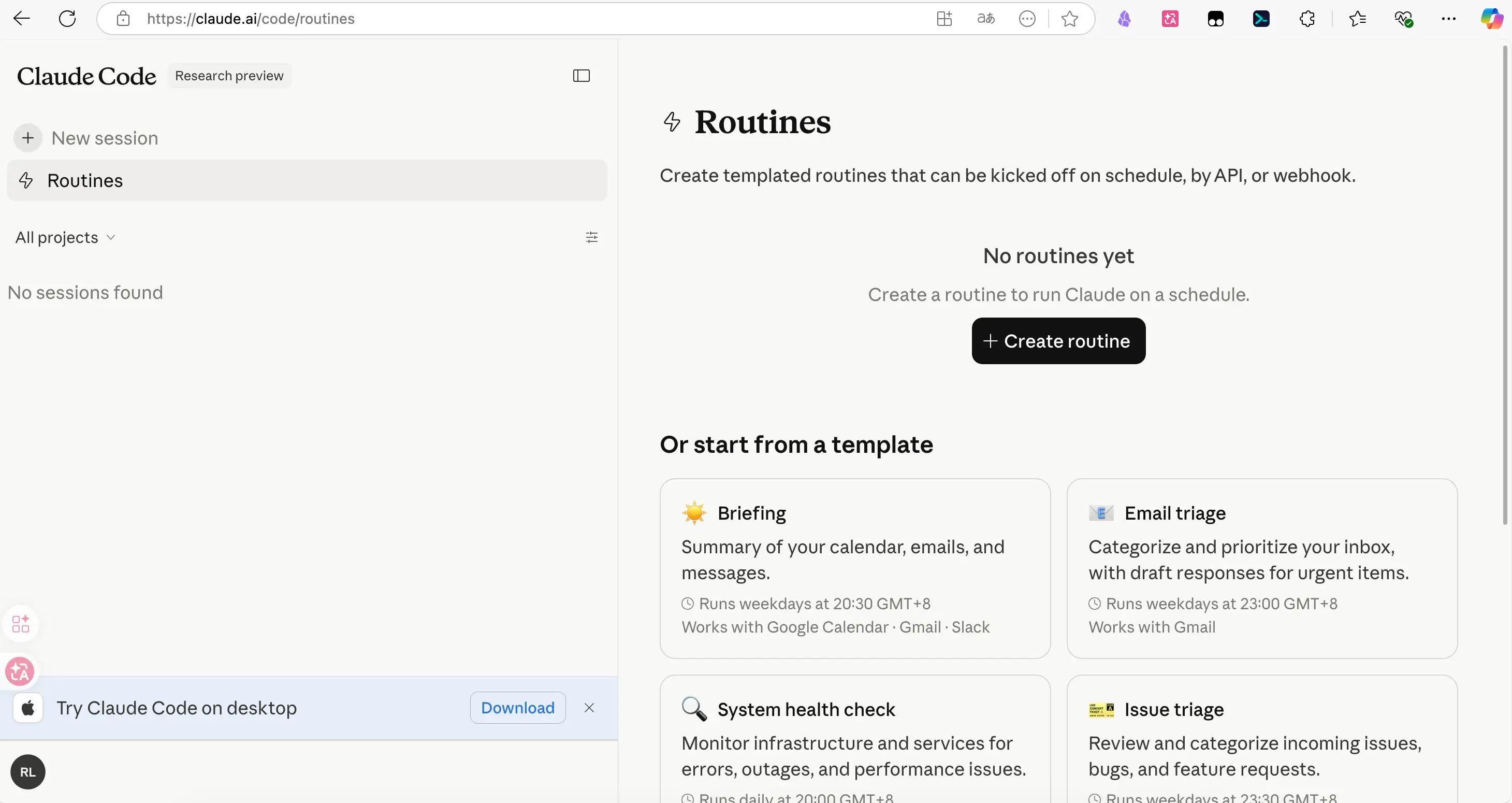Choose the Email triage template
This screenshot has width=1512, height=803.
coord(1261,568)
